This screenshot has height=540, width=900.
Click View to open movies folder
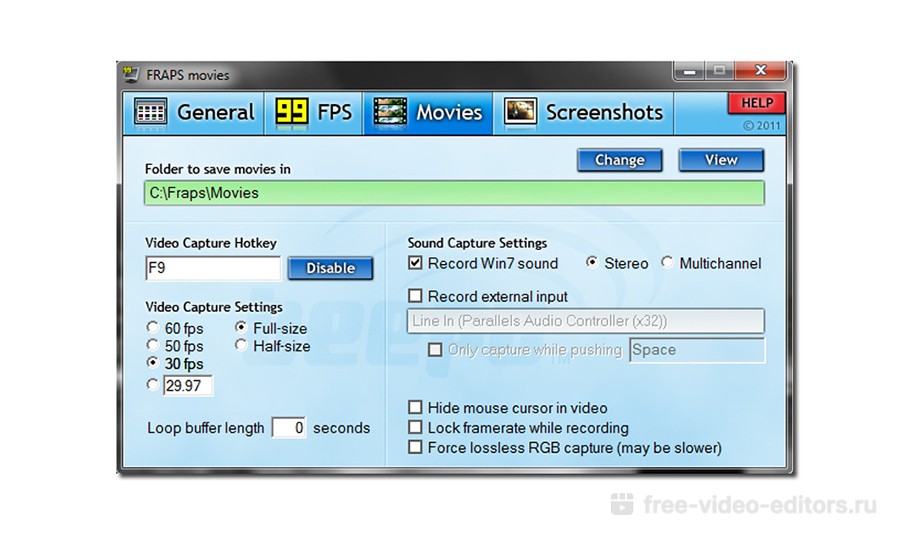point(721,160)
